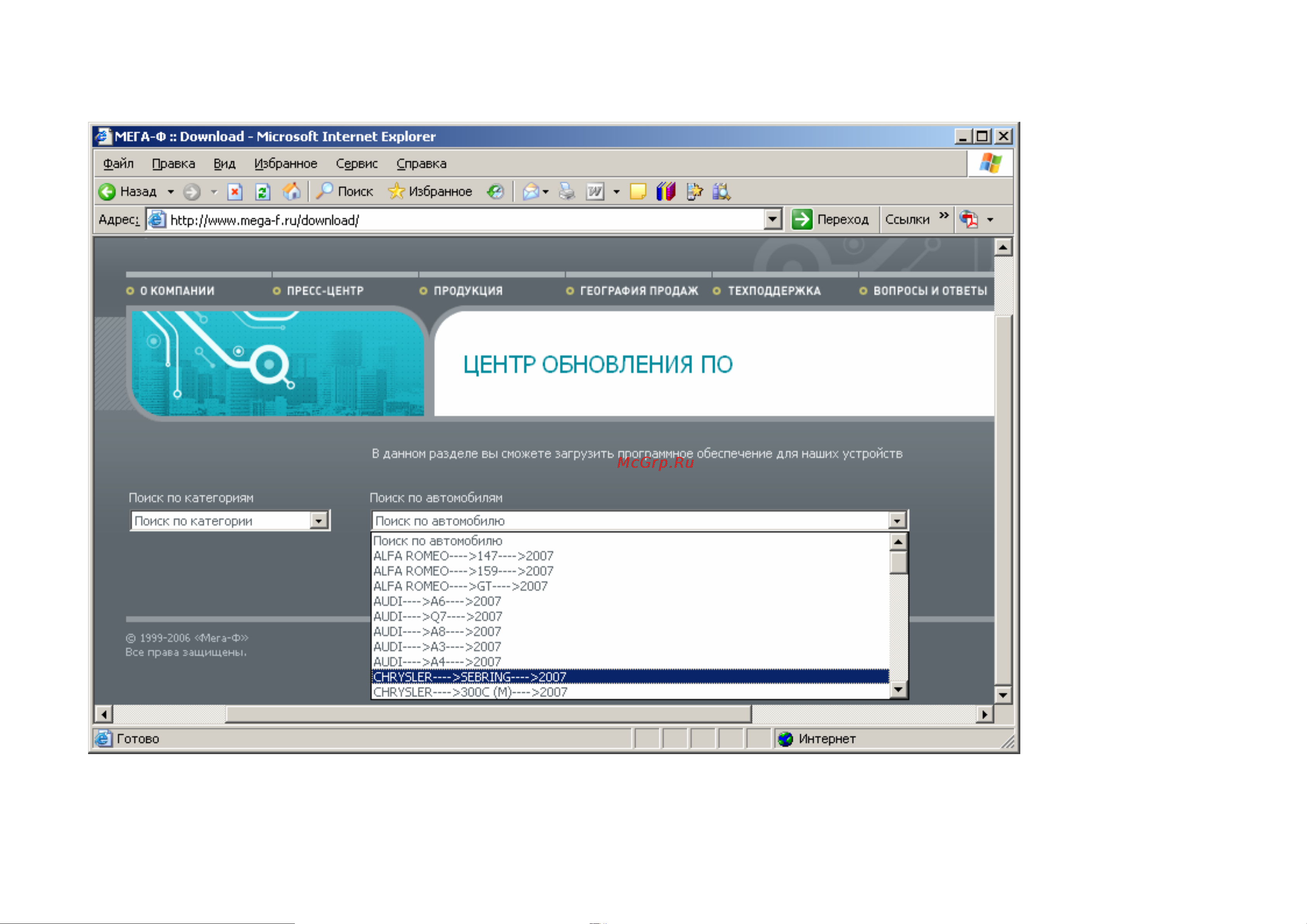1307x924 pixels.
Task: Click the colored books toolbar icon
Action: point(665,191)
